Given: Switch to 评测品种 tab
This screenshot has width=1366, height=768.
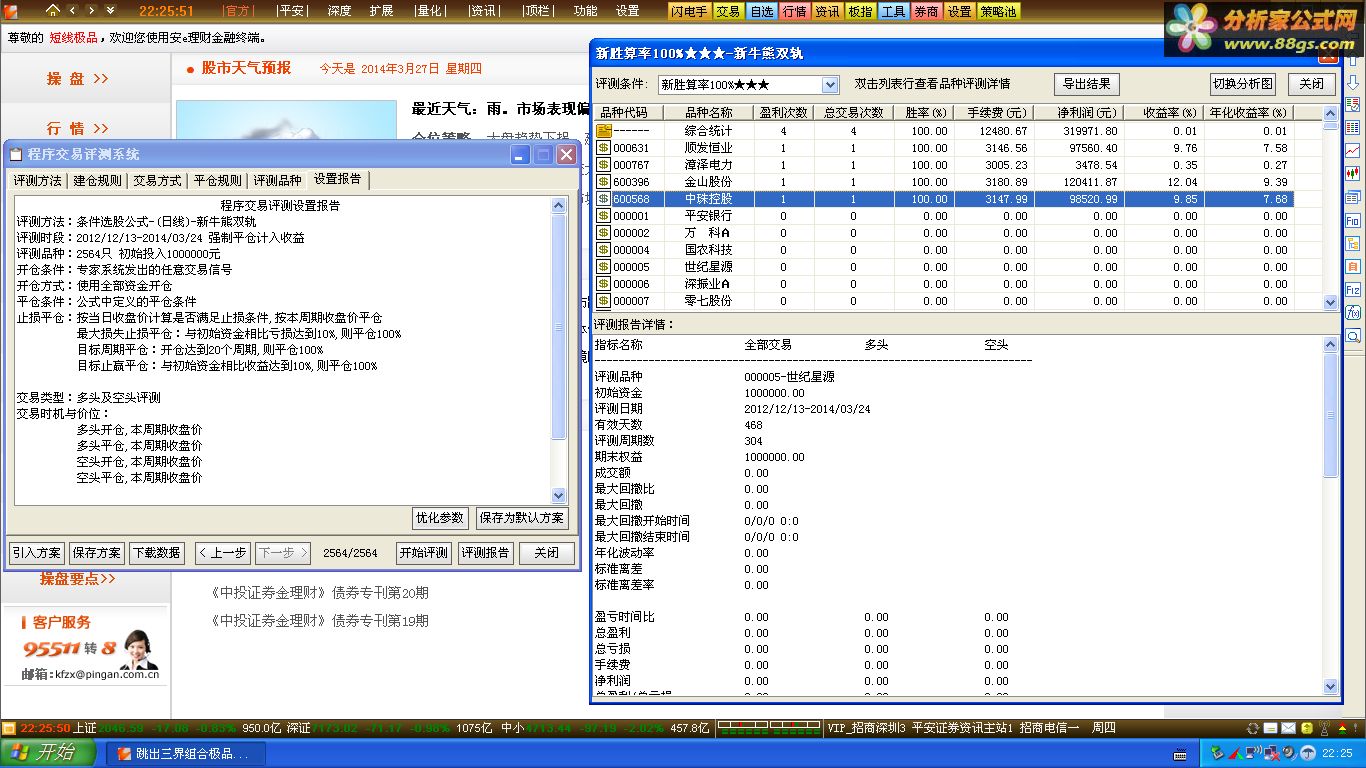Looking at the screenshot, I should click(277, 181).
